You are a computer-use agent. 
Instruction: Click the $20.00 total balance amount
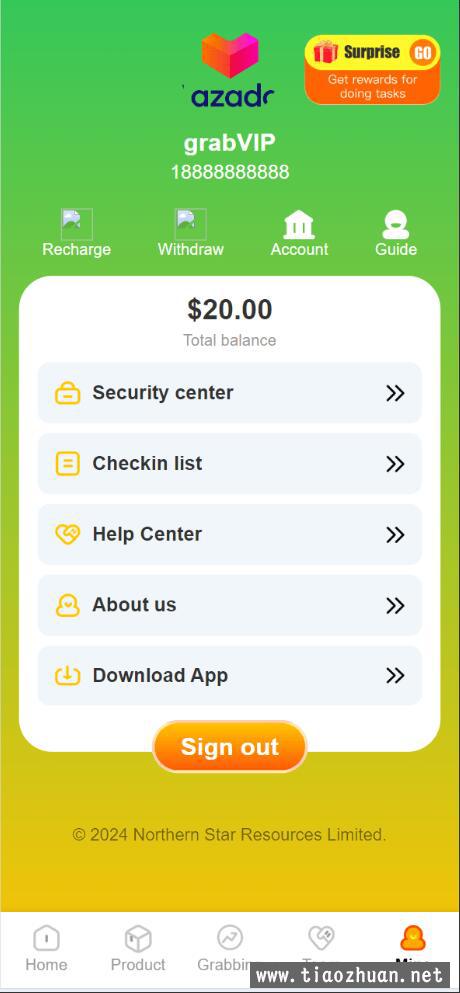[x=229, y=310]
